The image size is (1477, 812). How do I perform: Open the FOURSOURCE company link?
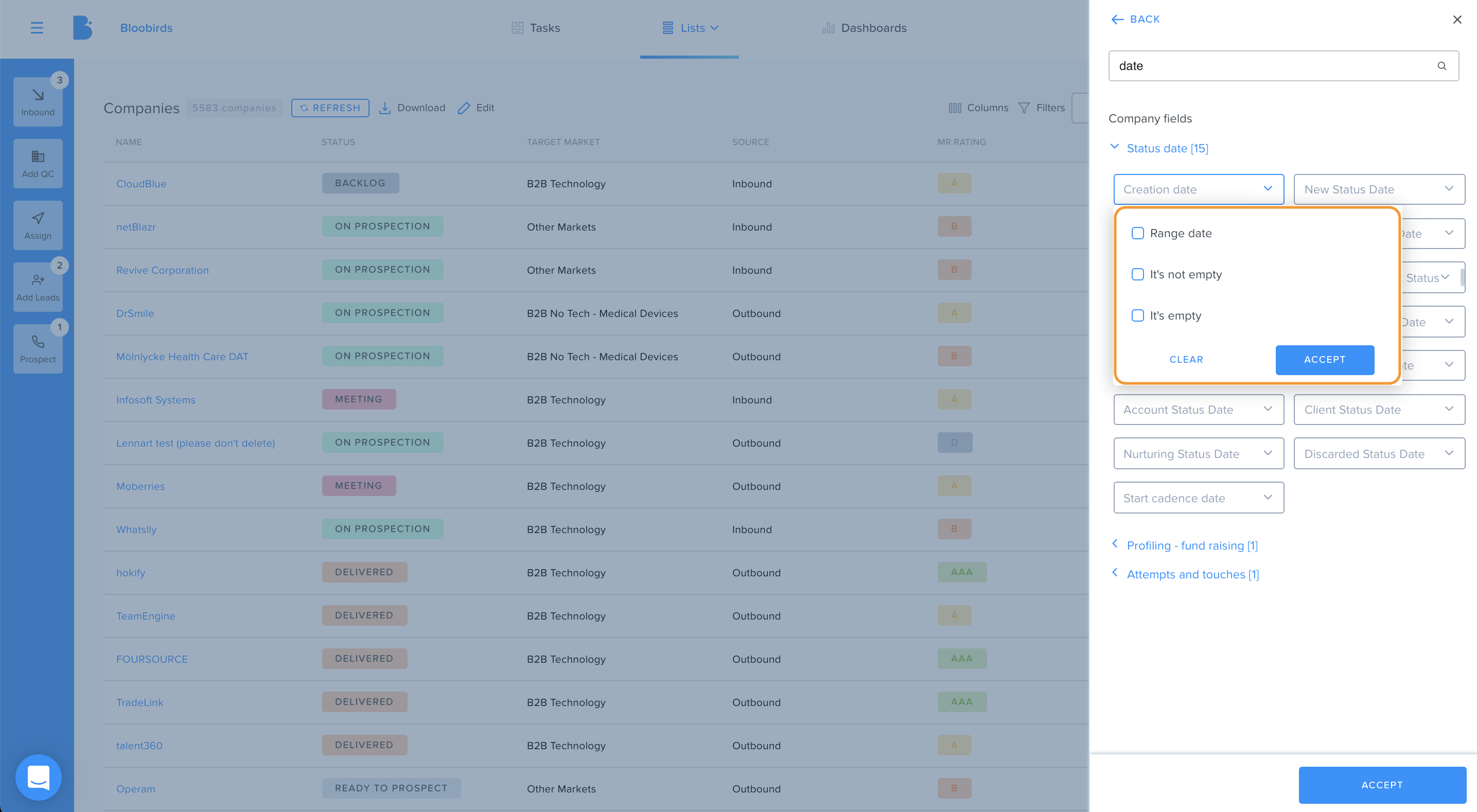152,659
